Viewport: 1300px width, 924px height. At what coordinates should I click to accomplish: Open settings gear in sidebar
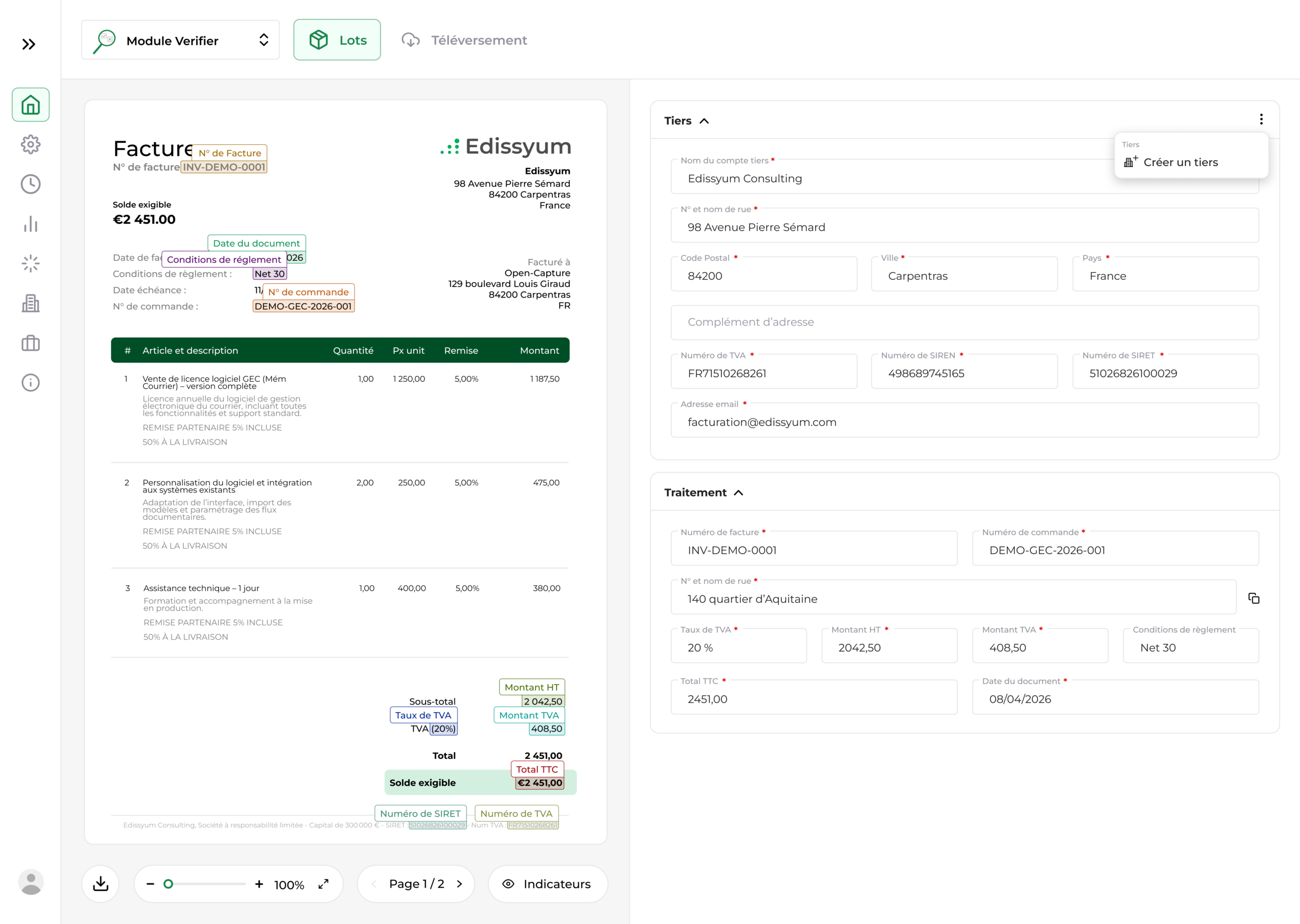30,145
